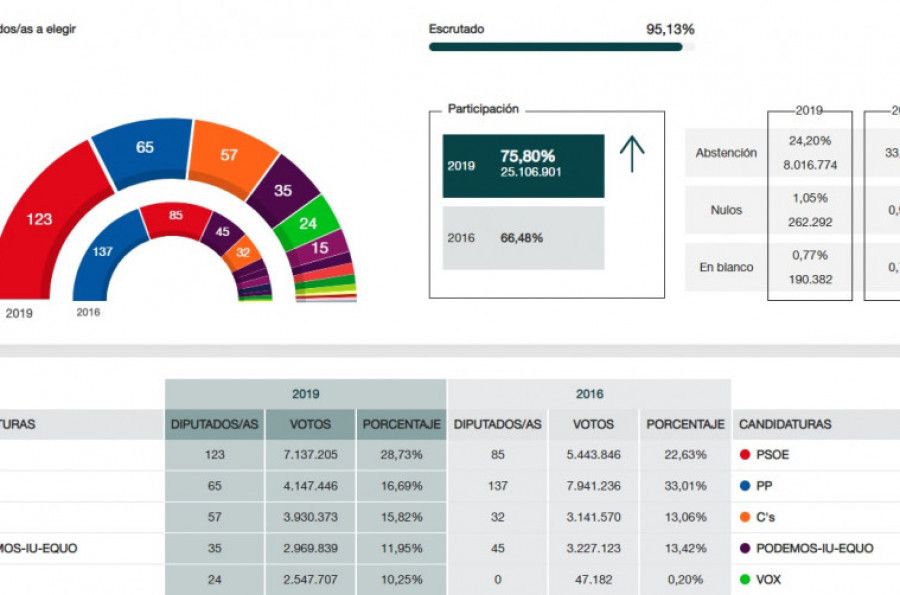The width and height of the screenshot is (900, 595).
Task: Click the 3.930.373 votes cell
Action: pyautogui.click(x=311, y=517)
